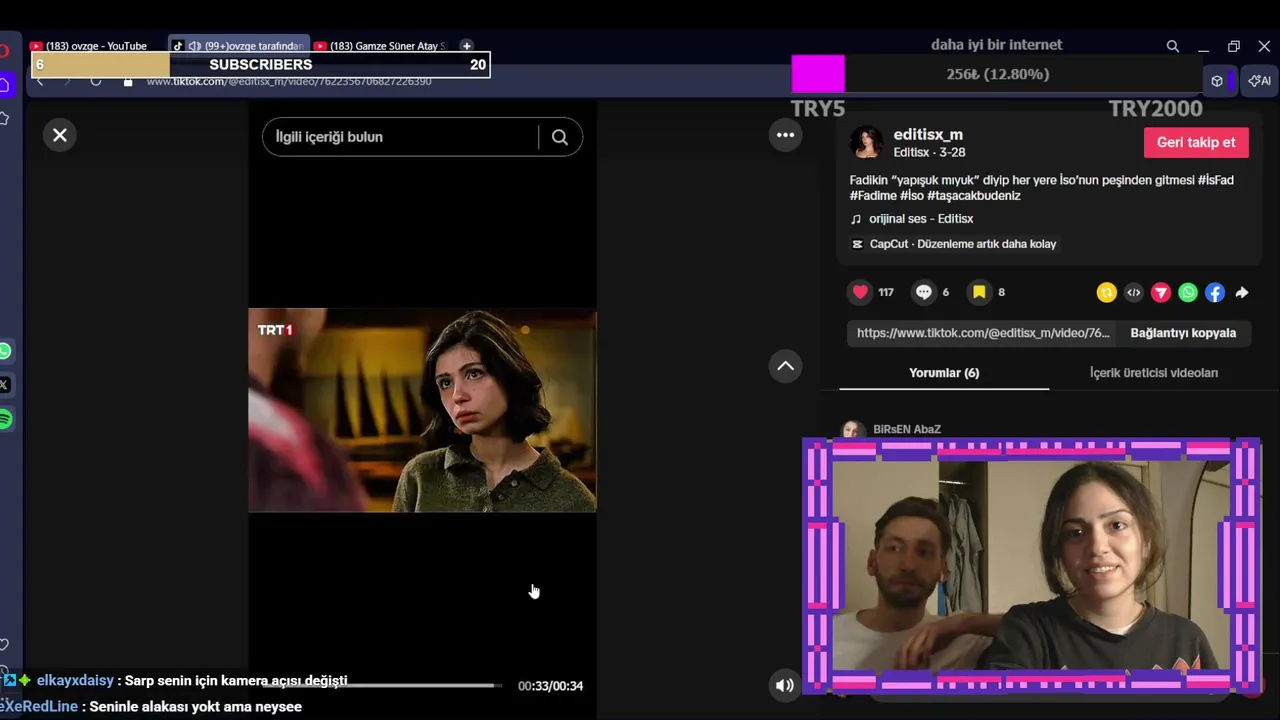
Task: Open comments via speech bubble icon
Action: (924, 292)
